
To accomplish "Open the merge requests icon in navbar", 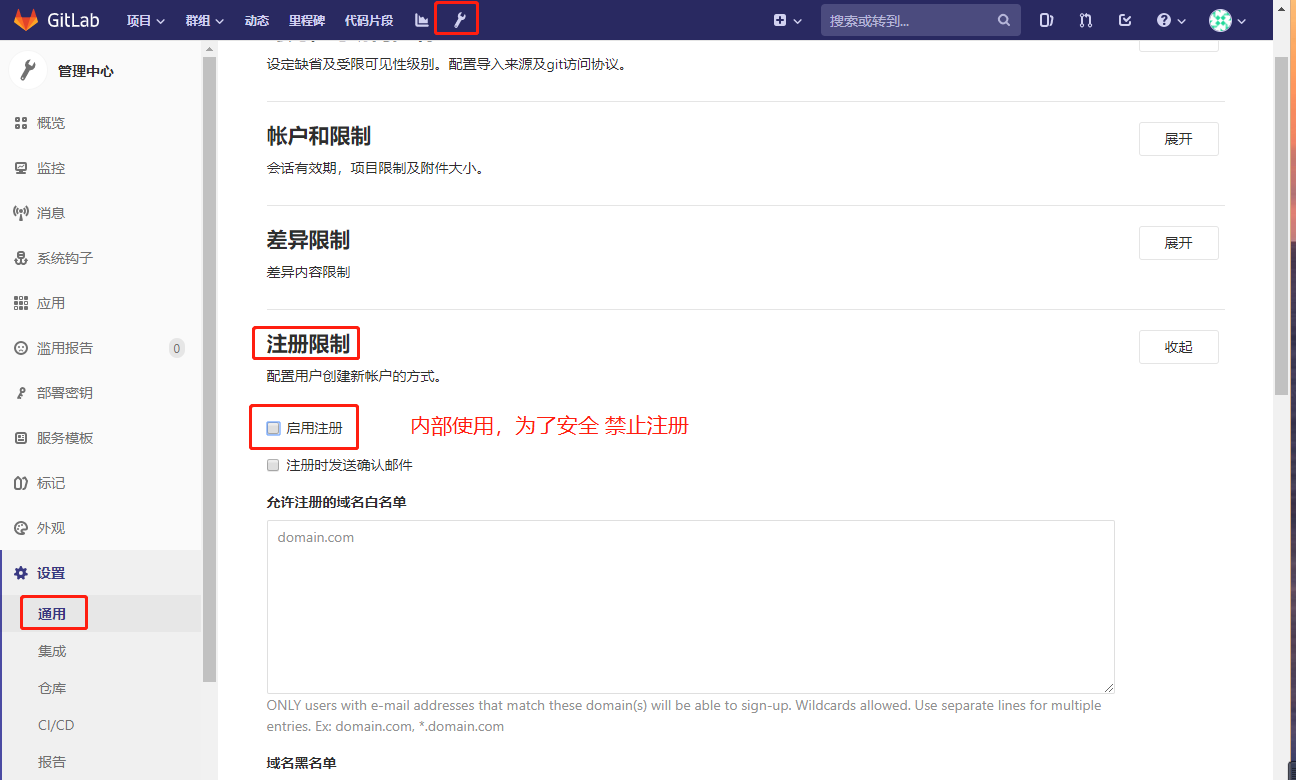I will coord(1086,20).
